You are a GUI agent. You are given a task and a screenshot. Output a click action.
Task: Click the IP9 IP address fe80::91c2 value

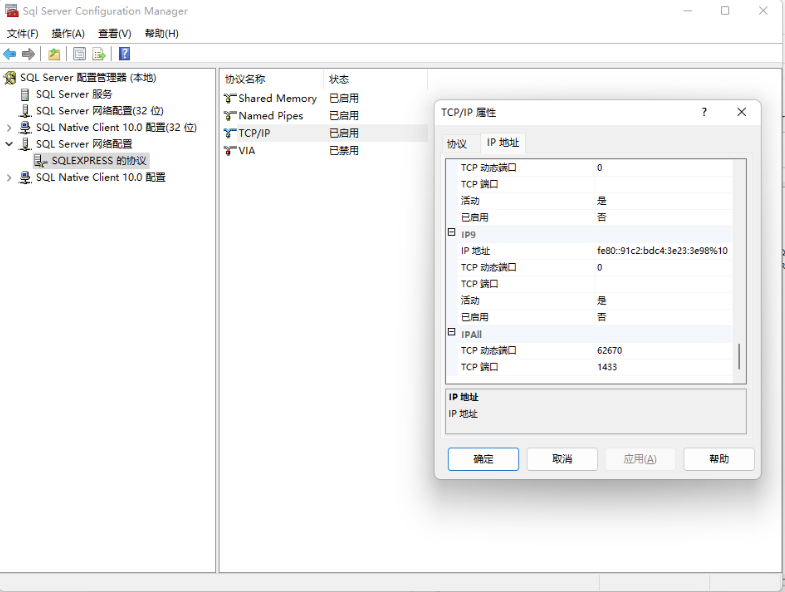[x=663, y=251]
